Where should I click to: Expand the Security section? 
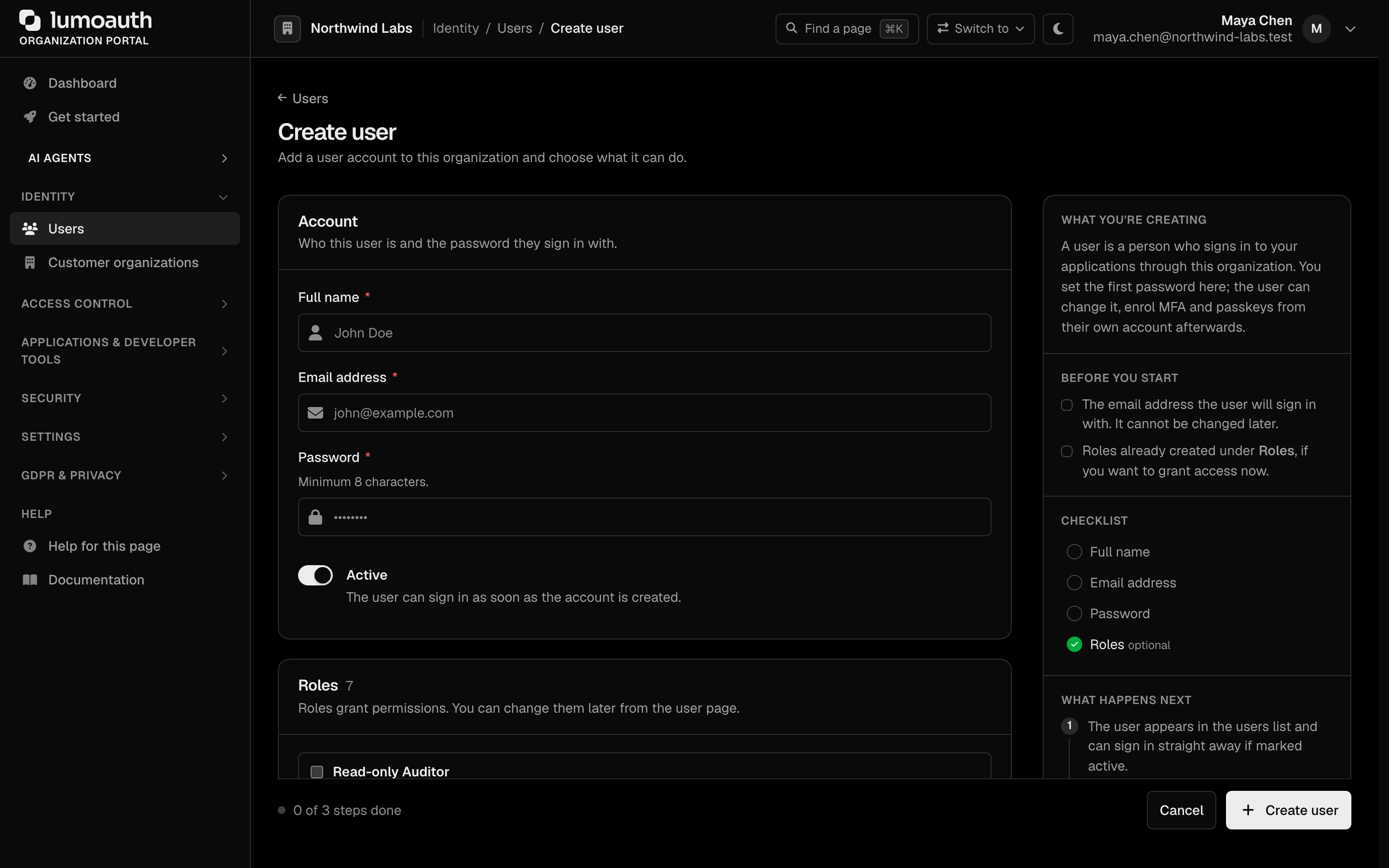(x=125, y=398)
